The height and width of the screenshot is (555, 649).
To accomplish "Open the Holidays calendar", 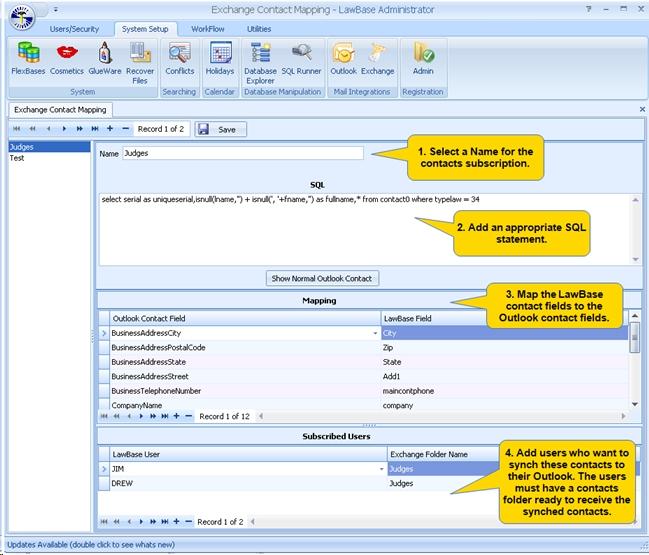I will [220, 58].
